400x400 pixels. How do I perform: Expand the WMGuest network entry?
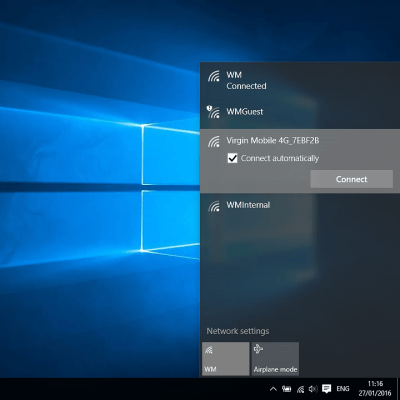click(x=300, y=112)
